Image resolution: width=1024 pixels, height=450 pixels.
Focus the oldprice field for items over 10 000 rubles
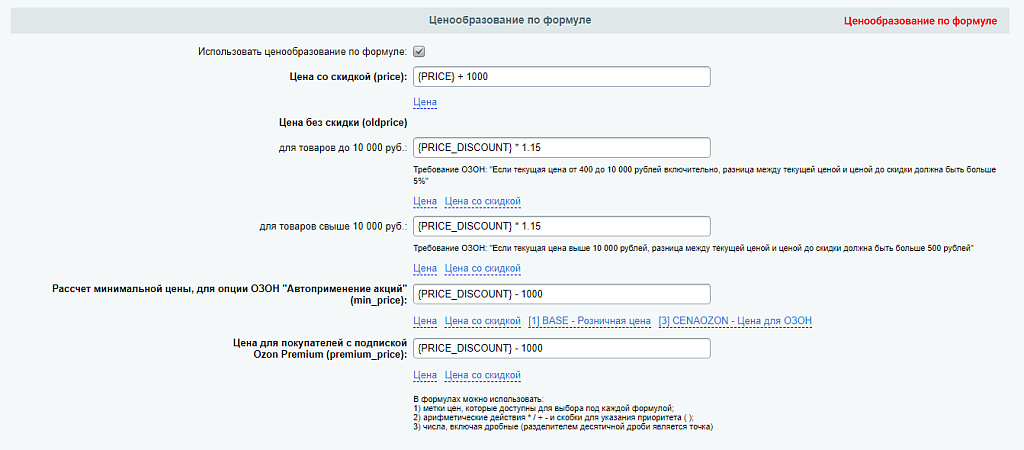pyautogui.click(x=561, y=226)
